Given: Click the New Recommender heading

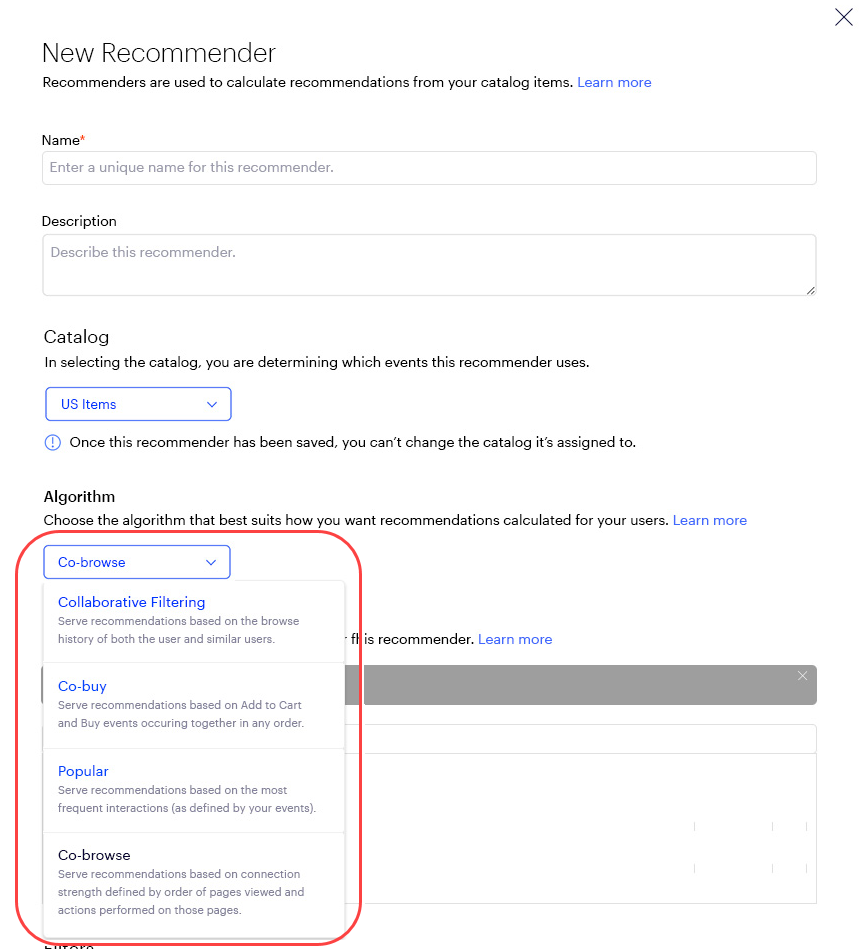Looking at the screenshot, I should click(x=159, y=53).
